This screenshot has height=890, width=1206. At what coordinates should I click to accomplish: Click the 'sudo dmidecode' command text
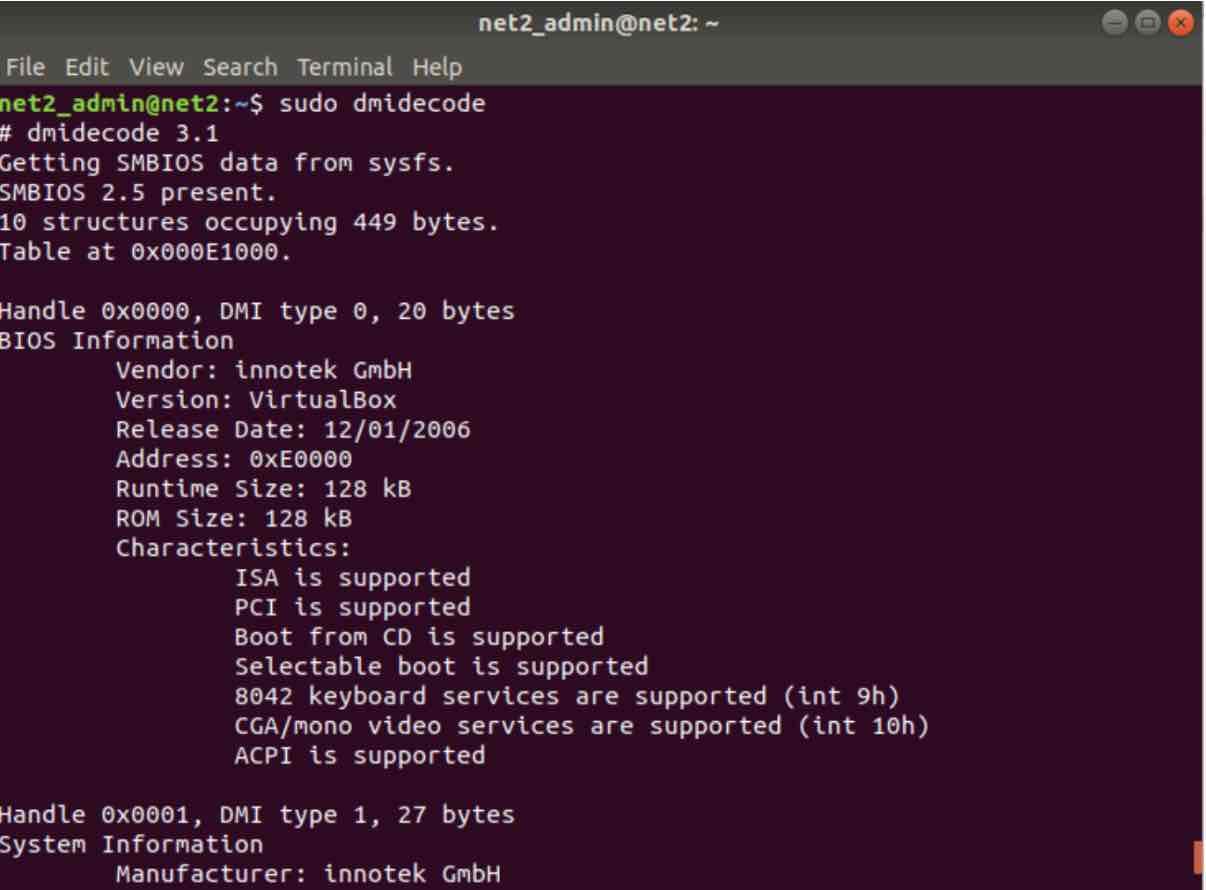coord(382,103)
